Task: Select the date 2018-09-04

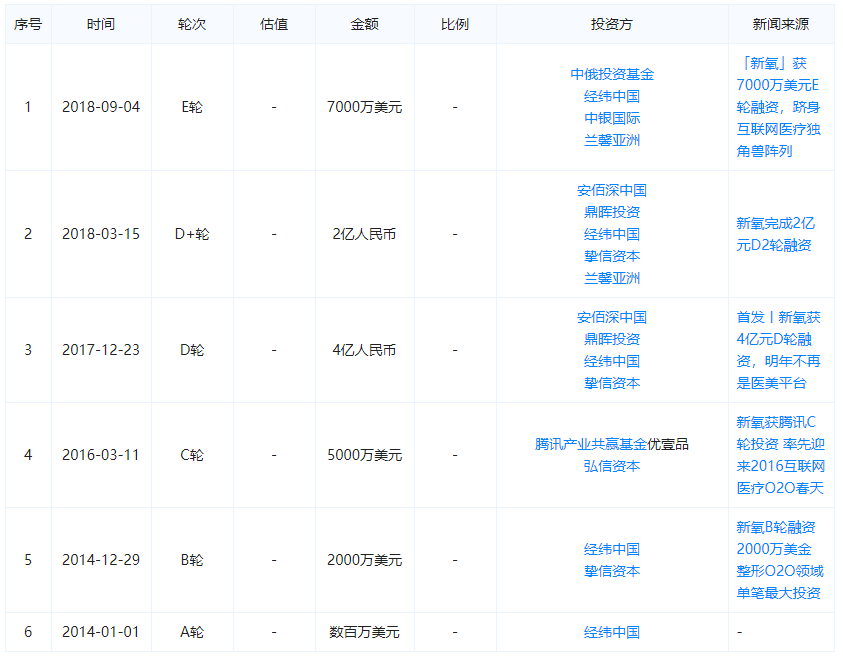Action: 101,107
